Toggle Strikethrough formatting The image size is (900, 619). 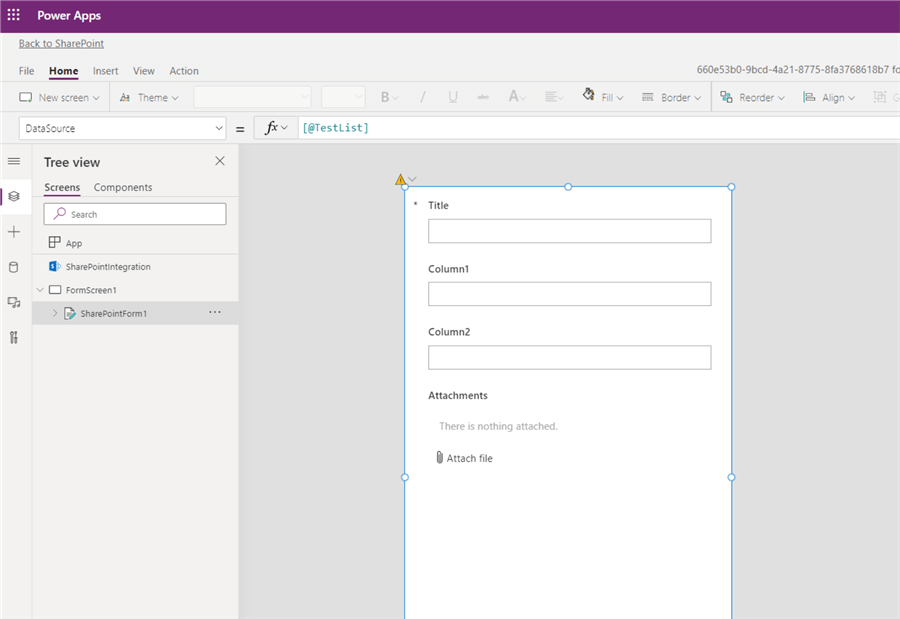pyautogui.click(x=483, y=97)
